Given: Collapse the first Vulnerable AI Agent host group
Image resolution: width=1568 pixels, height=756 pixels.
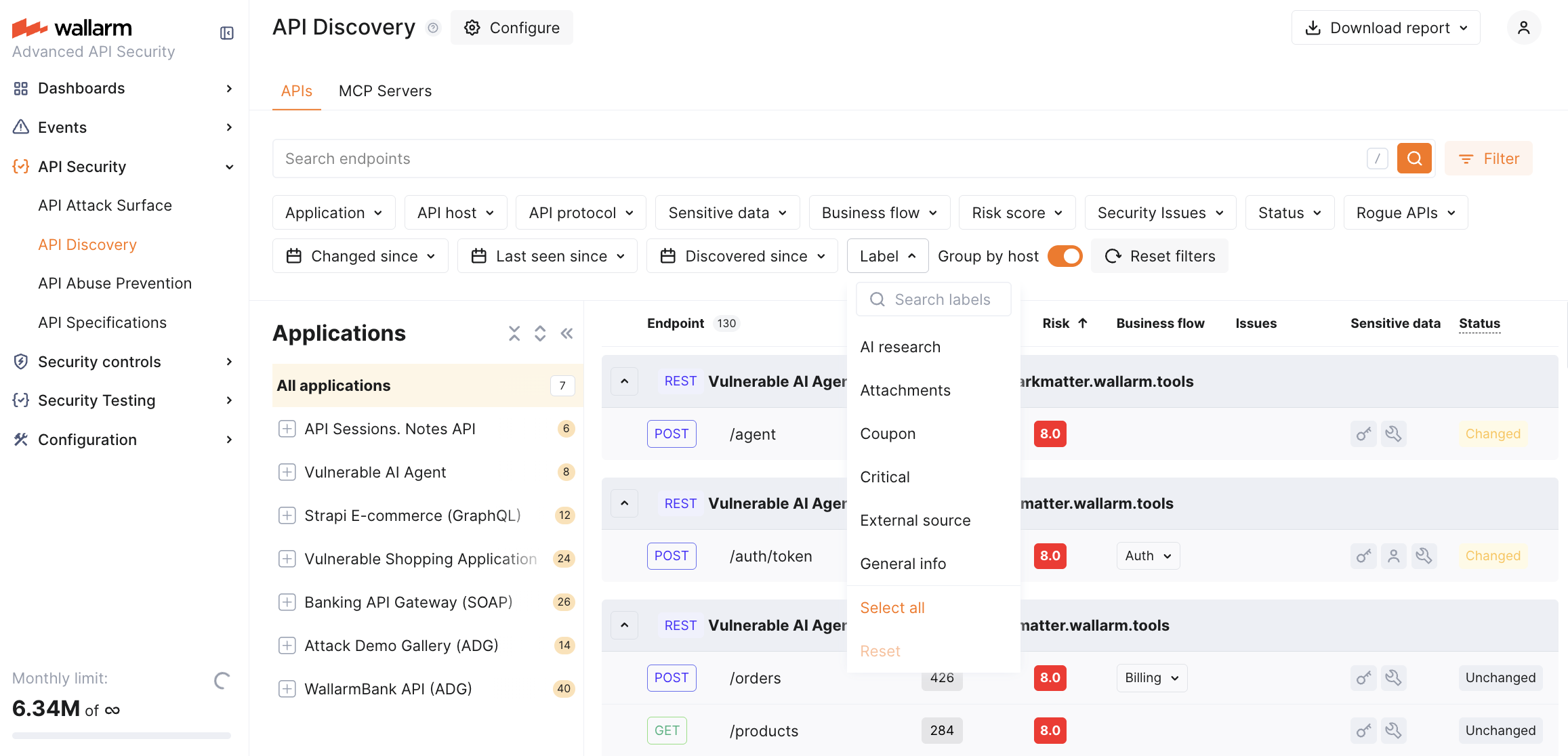Looking at the screenshot, I should point(624,381).
